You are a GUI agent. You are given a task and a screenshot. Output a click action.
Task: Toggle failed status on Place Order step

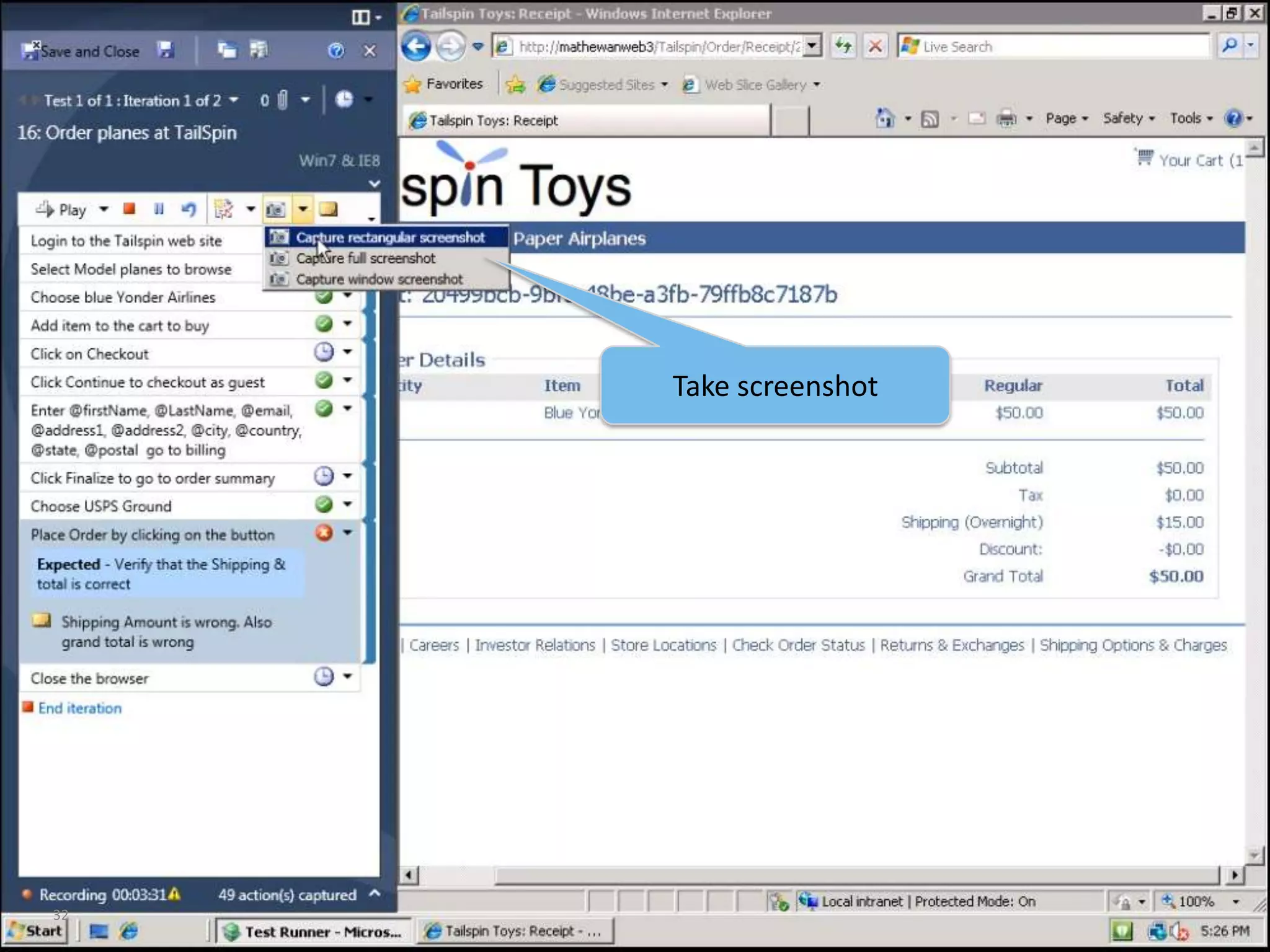pos(324,532)
